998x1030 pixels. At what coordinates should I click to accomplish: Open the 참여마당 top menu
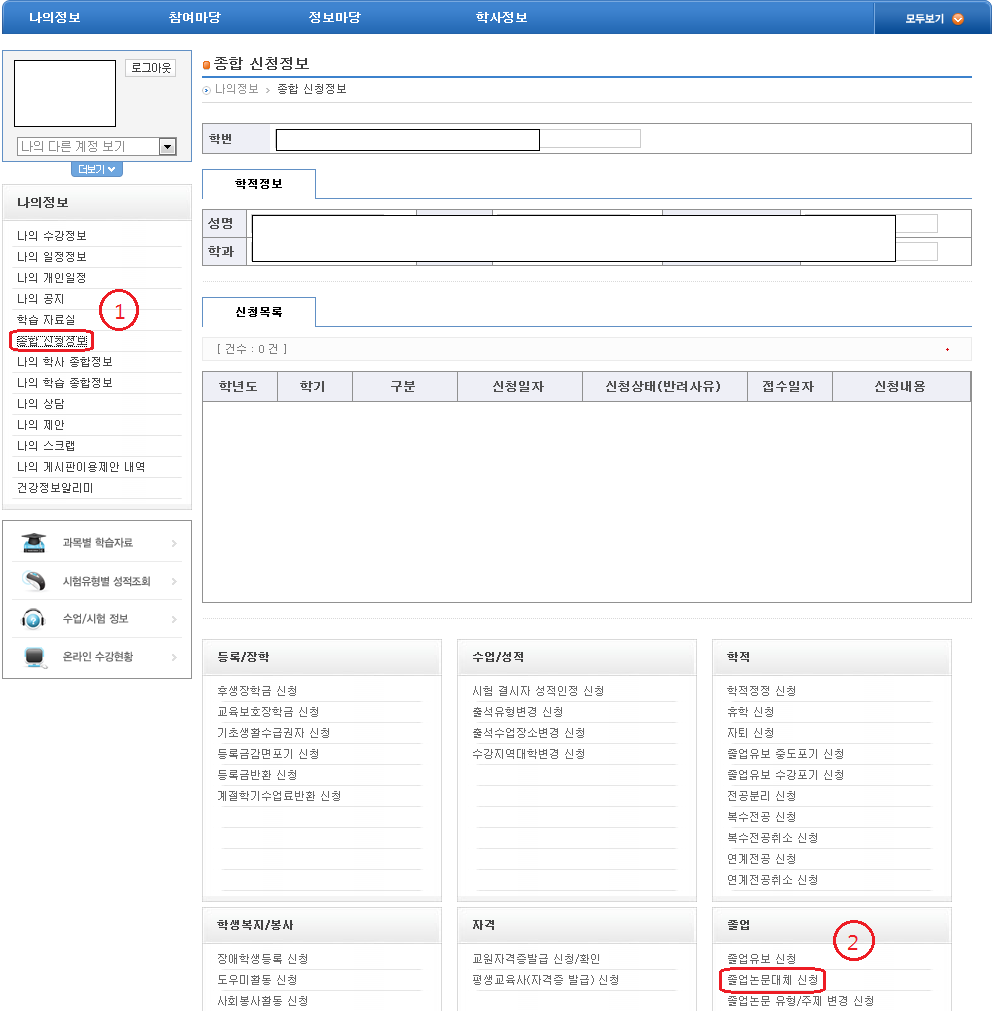pos(195,18)
